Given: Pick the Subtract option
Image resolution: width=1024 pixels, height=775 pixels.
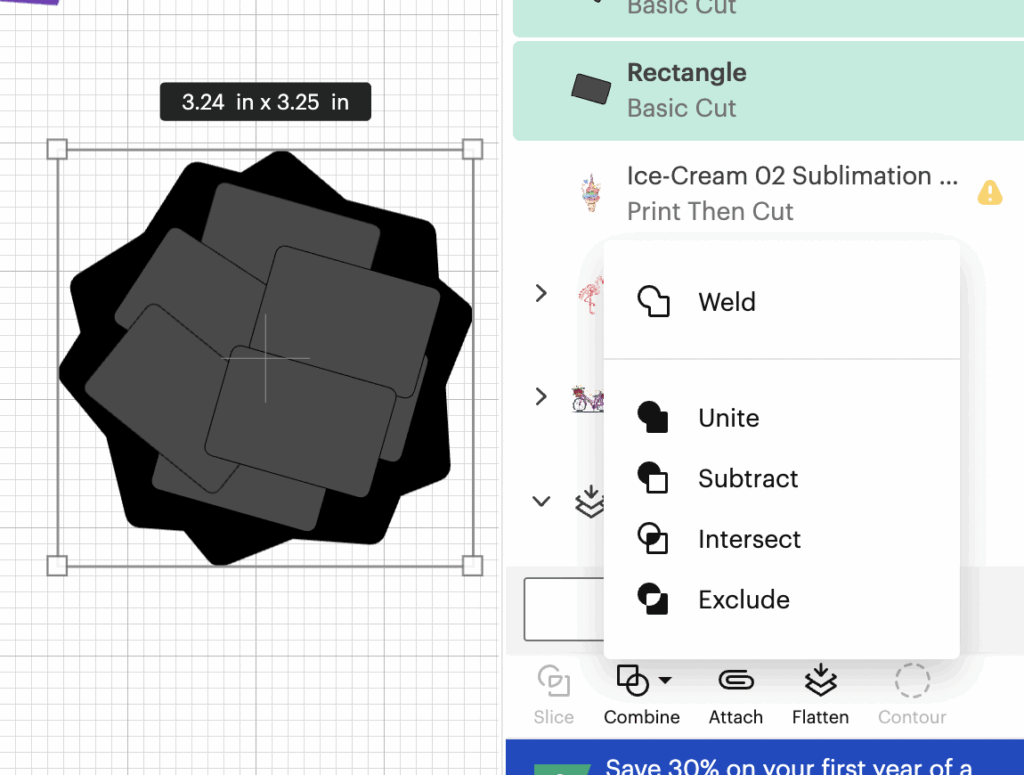Looking at the screenshot, I should pyautogui.click(x=748, y=479).
